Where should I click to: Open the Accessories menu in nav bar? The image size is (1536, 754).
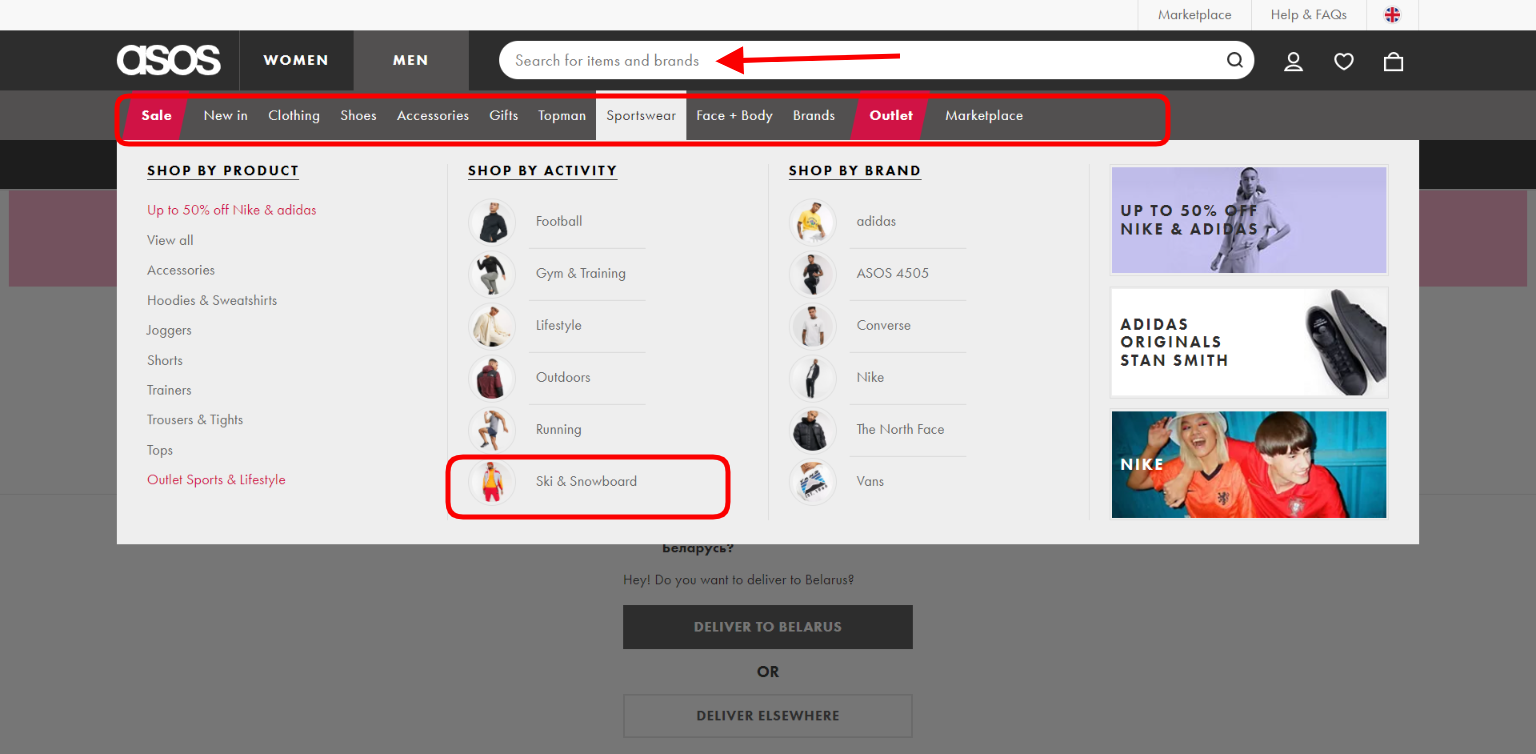pos(433,115)
